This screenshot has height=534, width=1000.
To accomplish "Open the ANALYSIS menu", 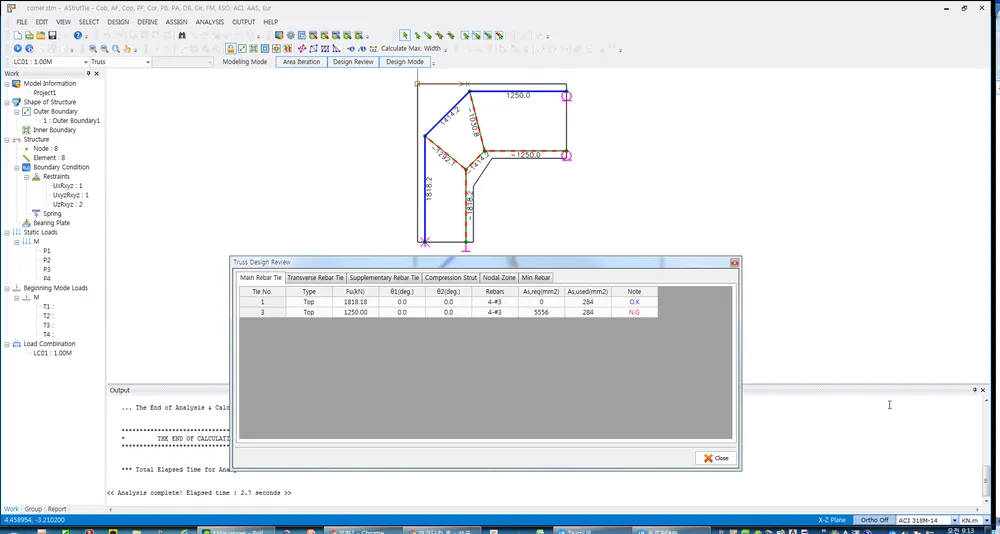I will (x=210, y=22).
